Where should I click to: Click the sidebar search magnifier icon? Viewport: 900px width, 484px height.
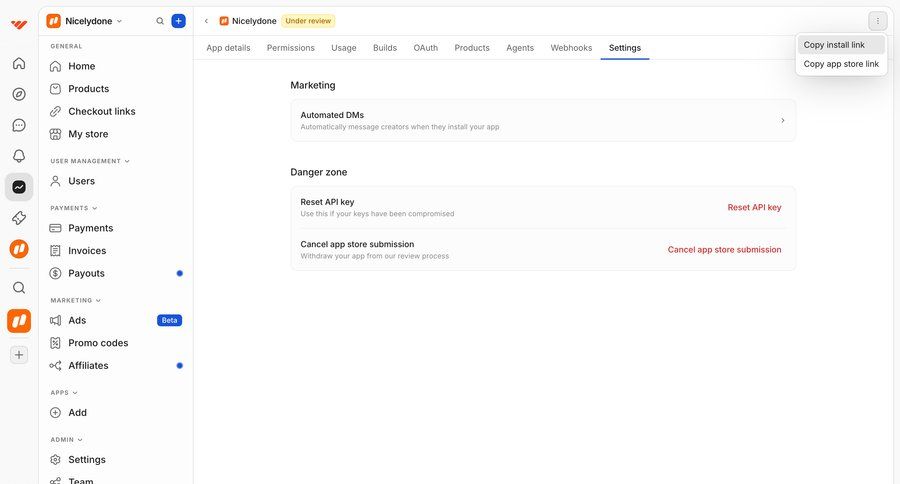coord(160,21)
